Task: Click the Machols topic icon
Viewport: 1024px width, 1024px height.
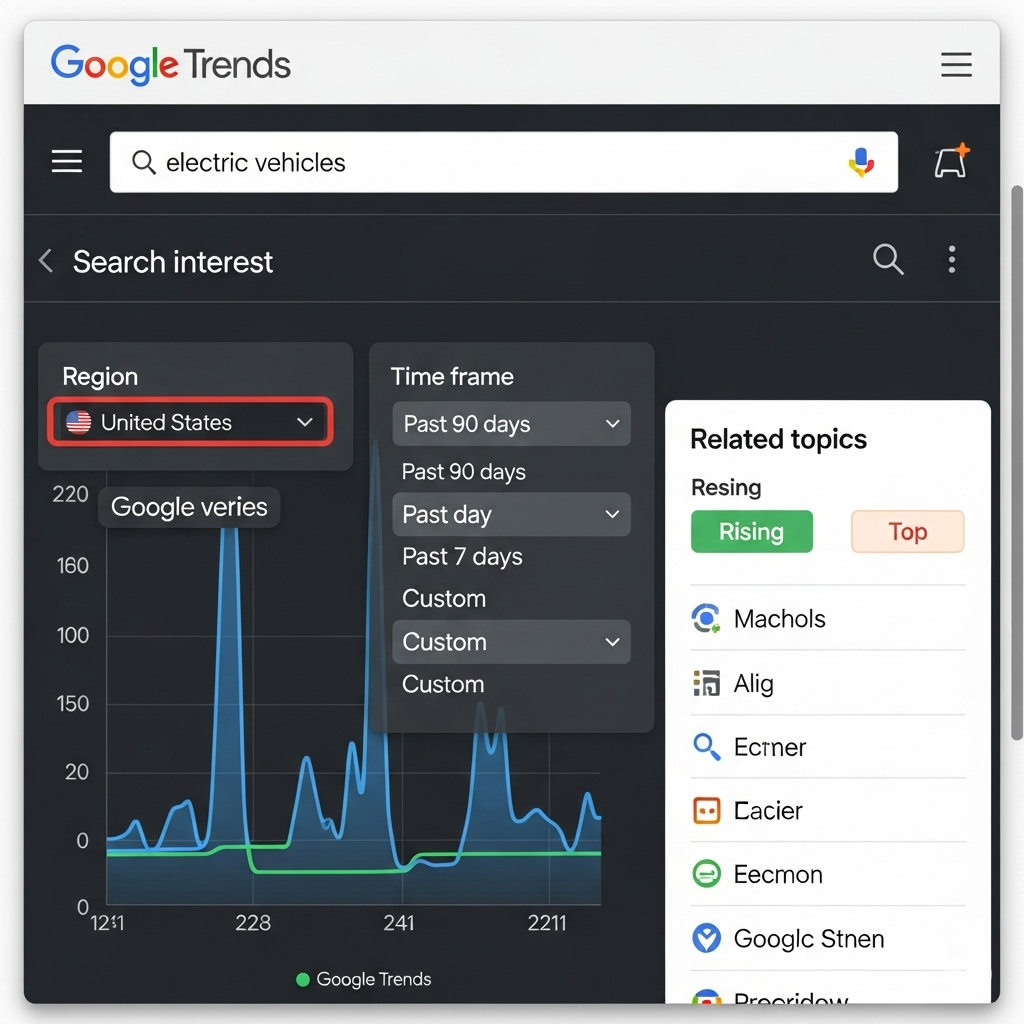Action: pyautogui.click(x=706, y=618)
